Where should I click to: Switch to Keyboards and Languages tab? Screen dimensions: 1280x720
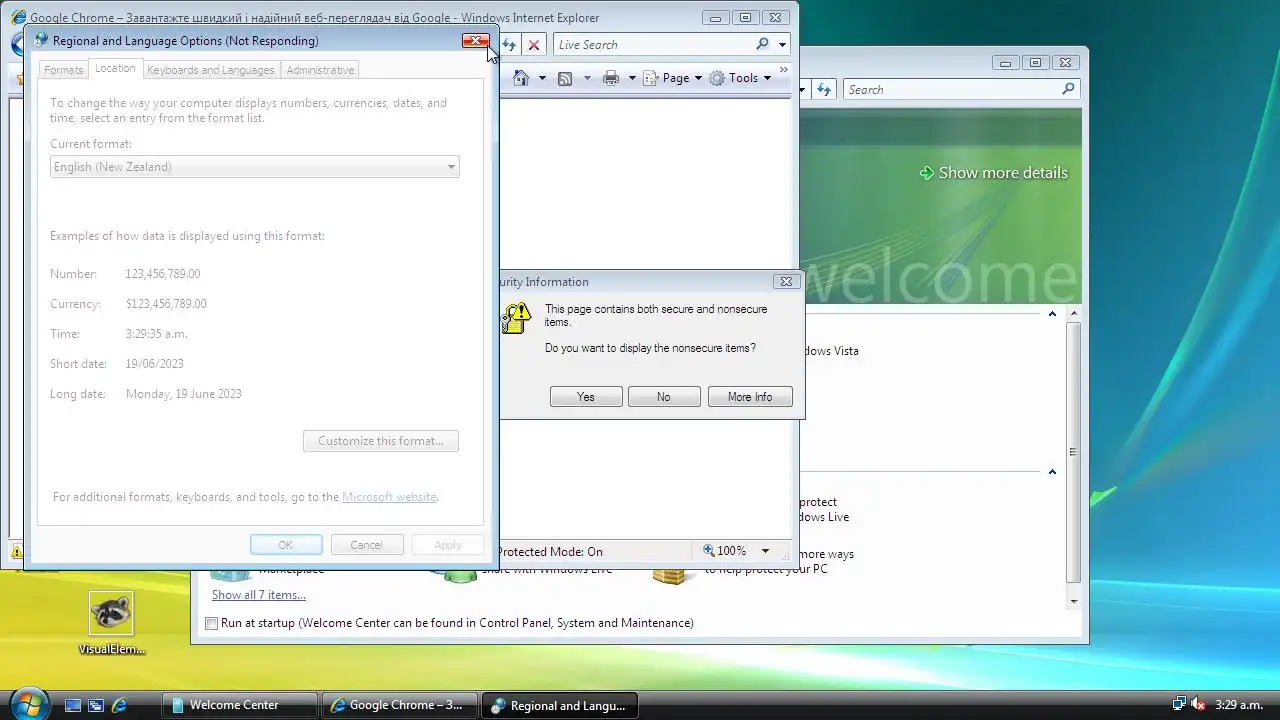pyautogui.click(x=210, y=70)
